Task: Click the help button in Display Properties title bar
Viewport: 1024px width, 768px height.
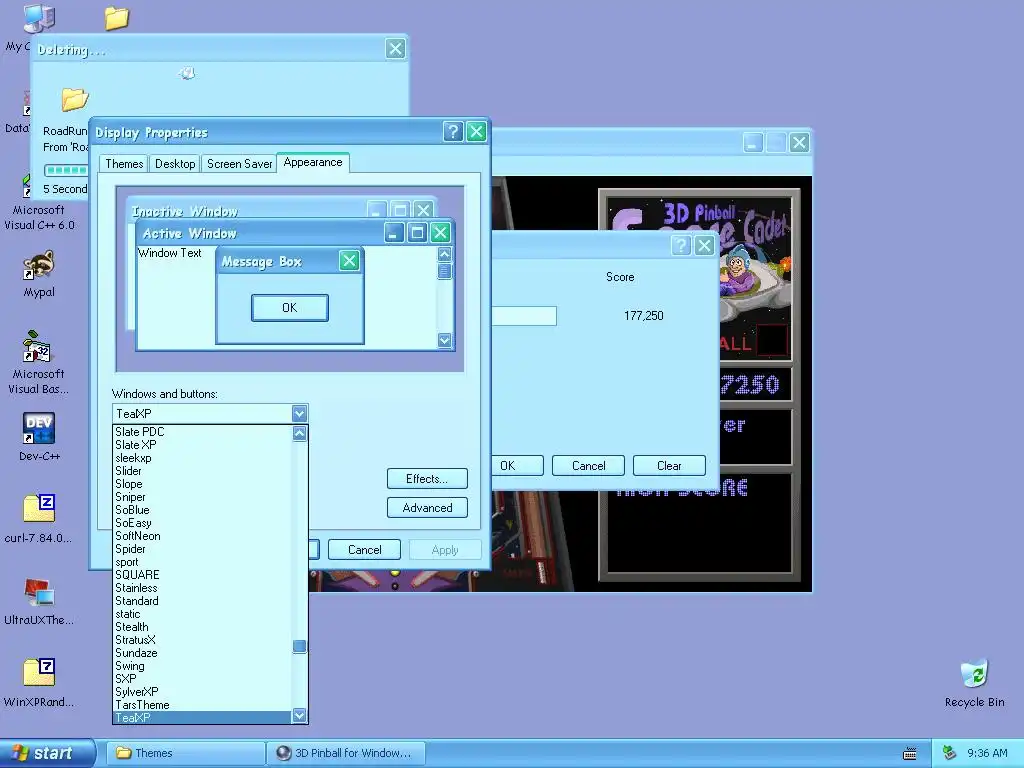Action: pos(453,132)
